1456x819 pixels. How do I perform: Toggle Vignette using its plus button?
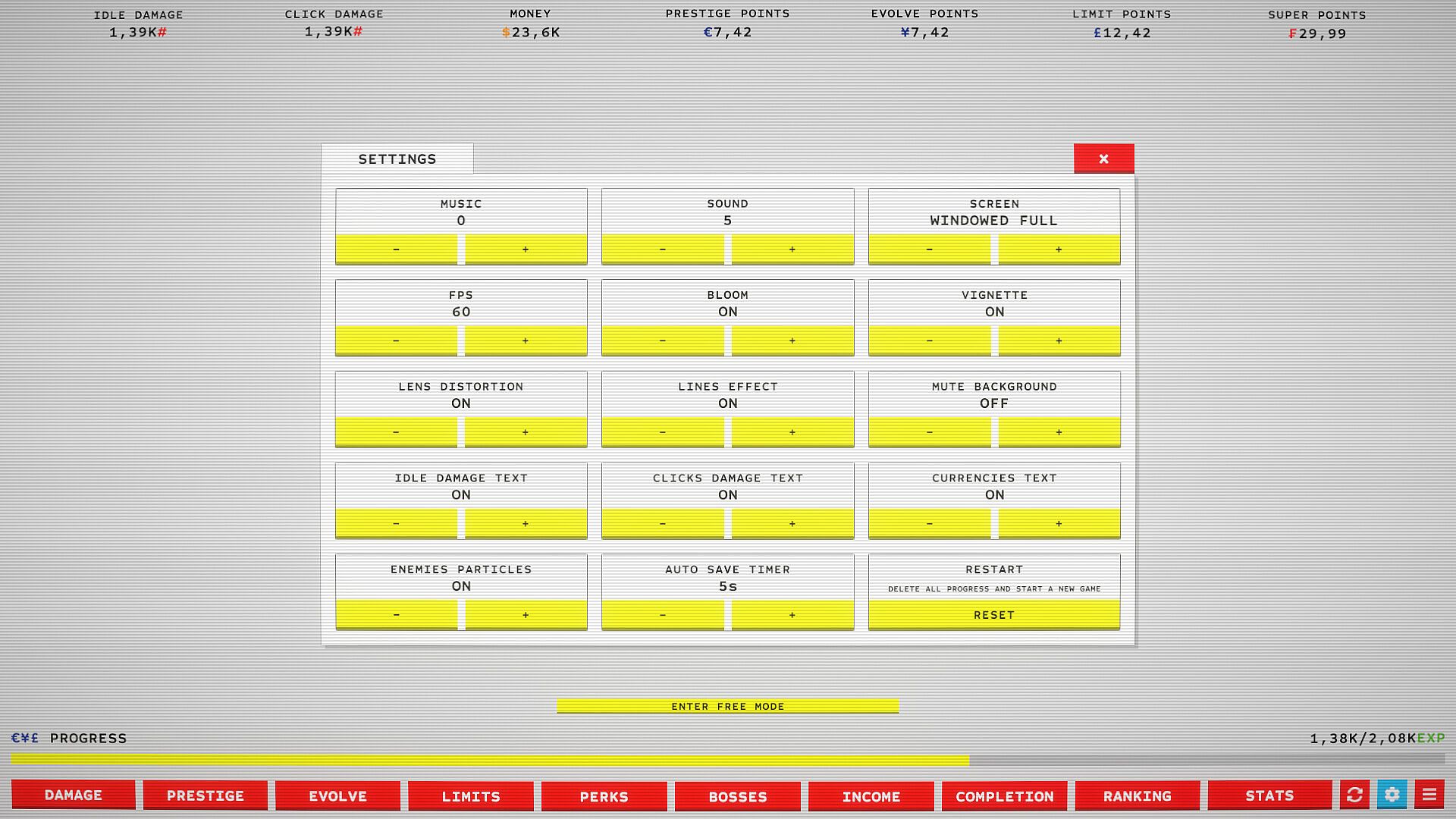coord(1059,340)
